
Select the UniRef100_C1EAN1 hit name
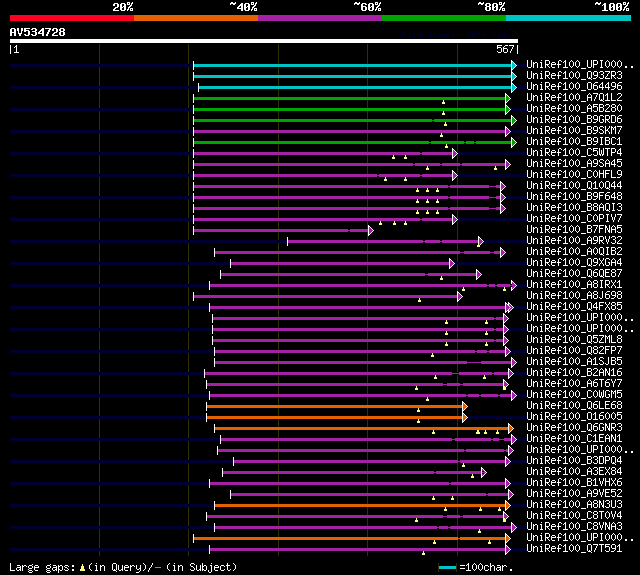[x=574, y=439]
